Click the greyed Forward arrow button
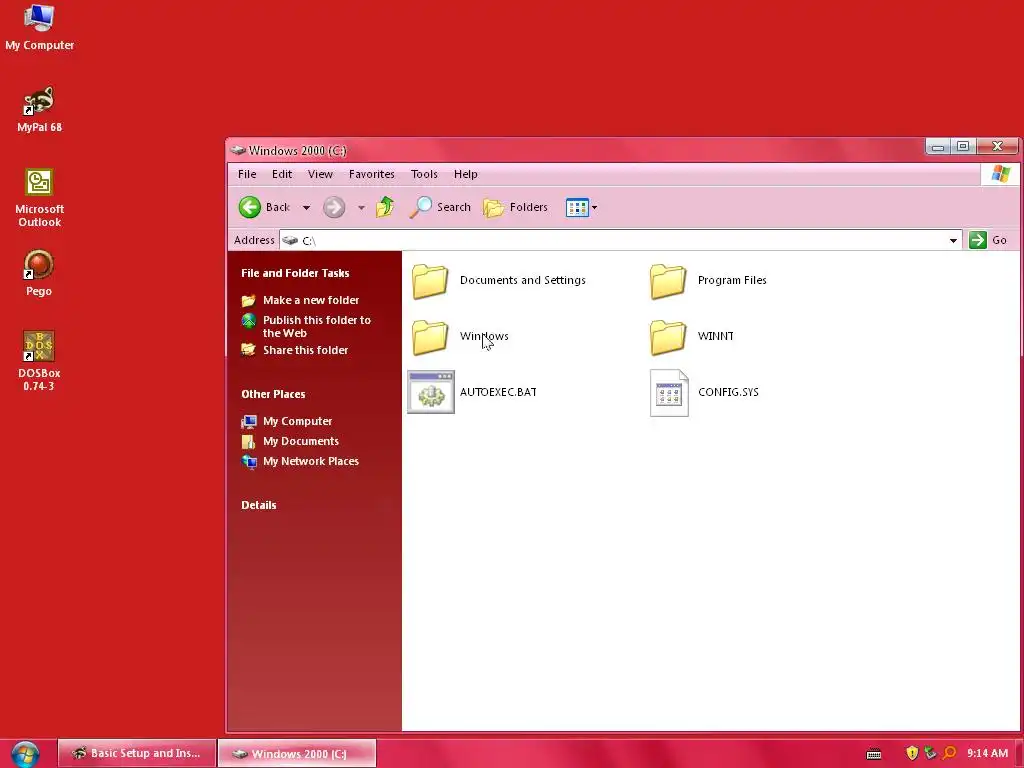This screenshot has width=1024, height=768. (334, 207)
